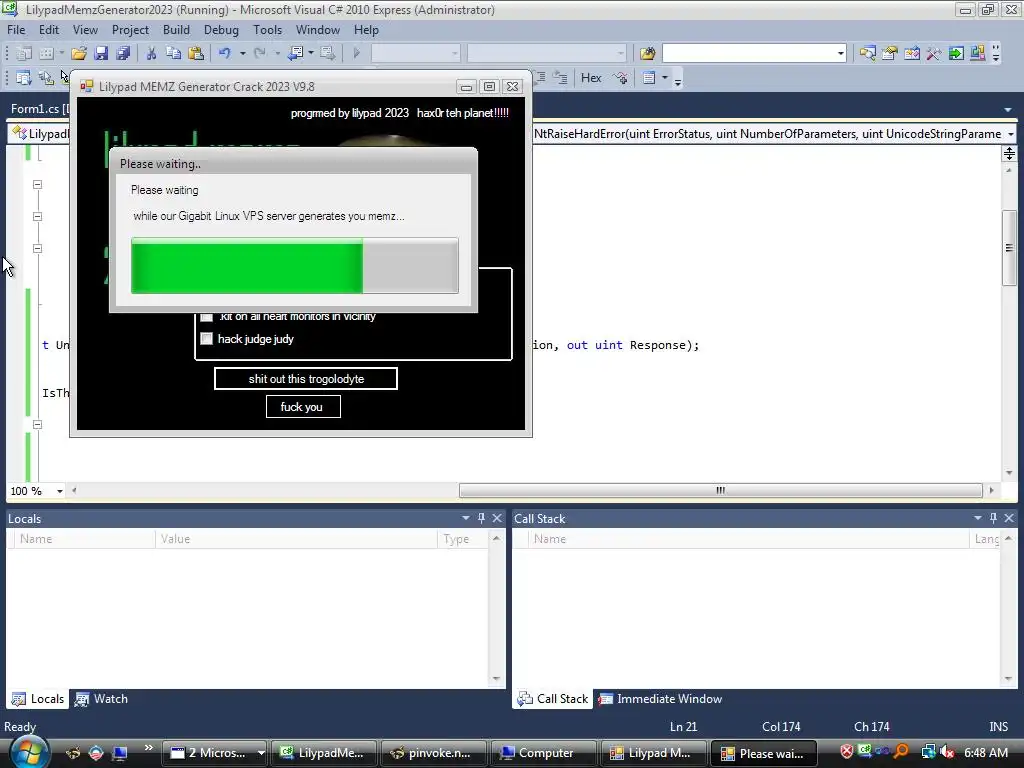The height and width of the screenshot is (768, 1024).
Task: Open the Tools menu
Action: [x=268, y=30]
